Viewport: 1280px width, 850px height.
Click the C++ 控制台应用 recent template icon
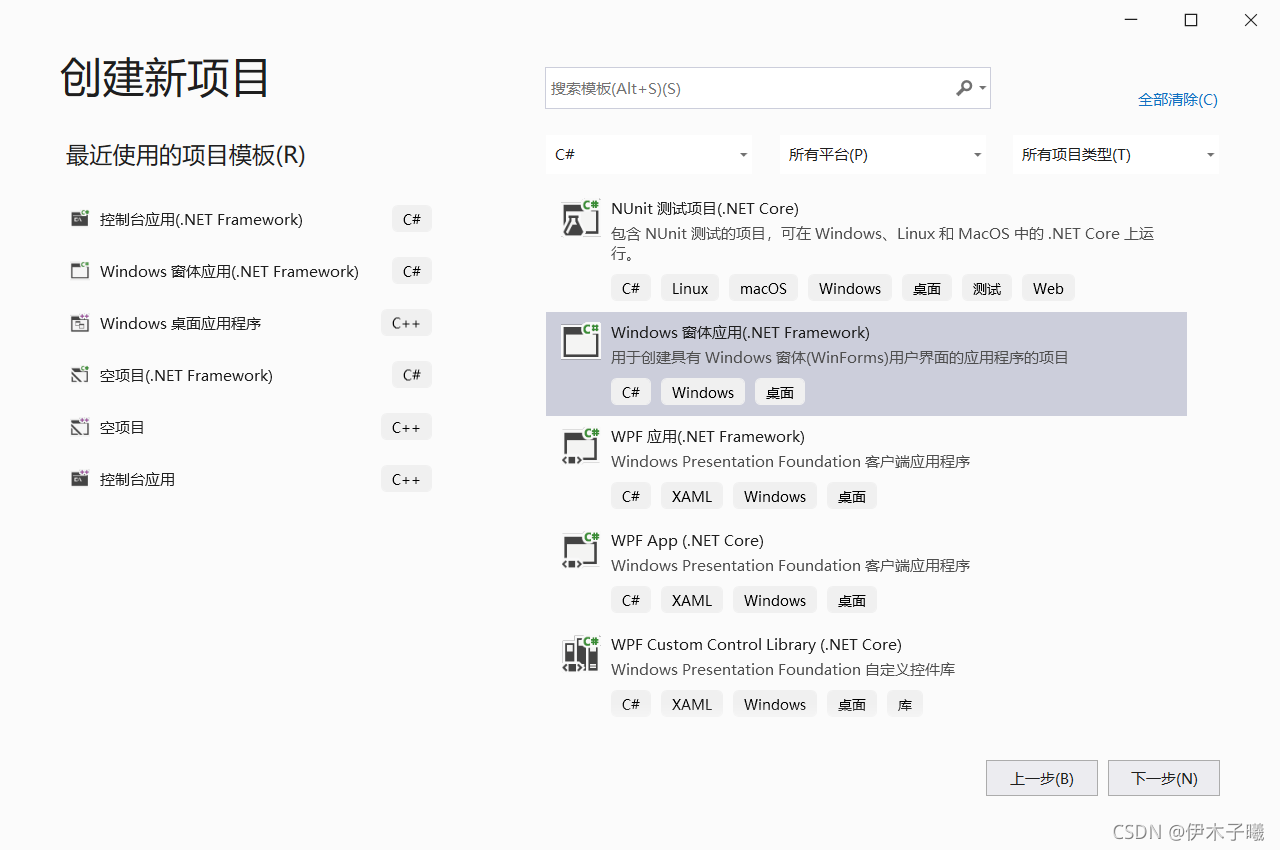80,479
